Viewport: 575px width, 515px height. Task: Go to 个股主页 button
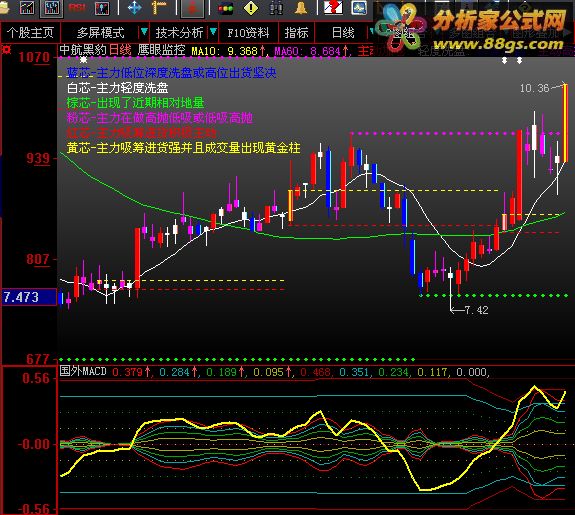pyautogui.click(x=30, y=33)
